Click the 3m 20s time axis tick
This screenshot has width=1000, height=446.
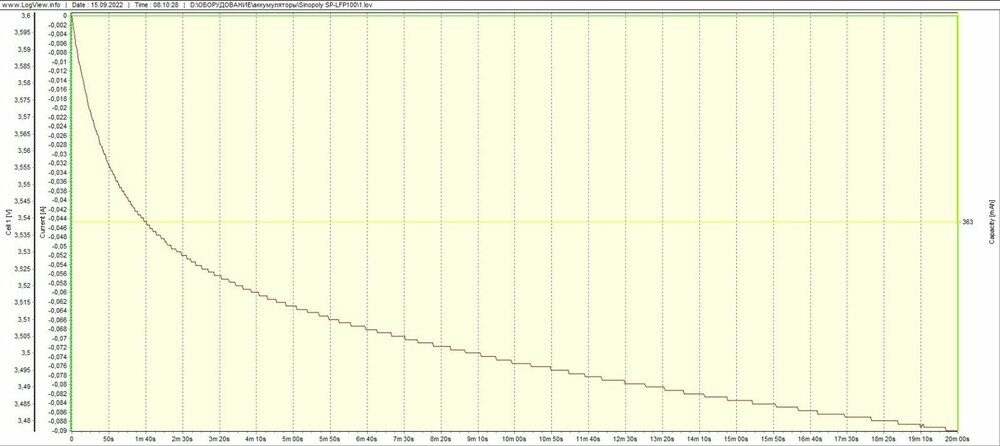pos(219,440)
